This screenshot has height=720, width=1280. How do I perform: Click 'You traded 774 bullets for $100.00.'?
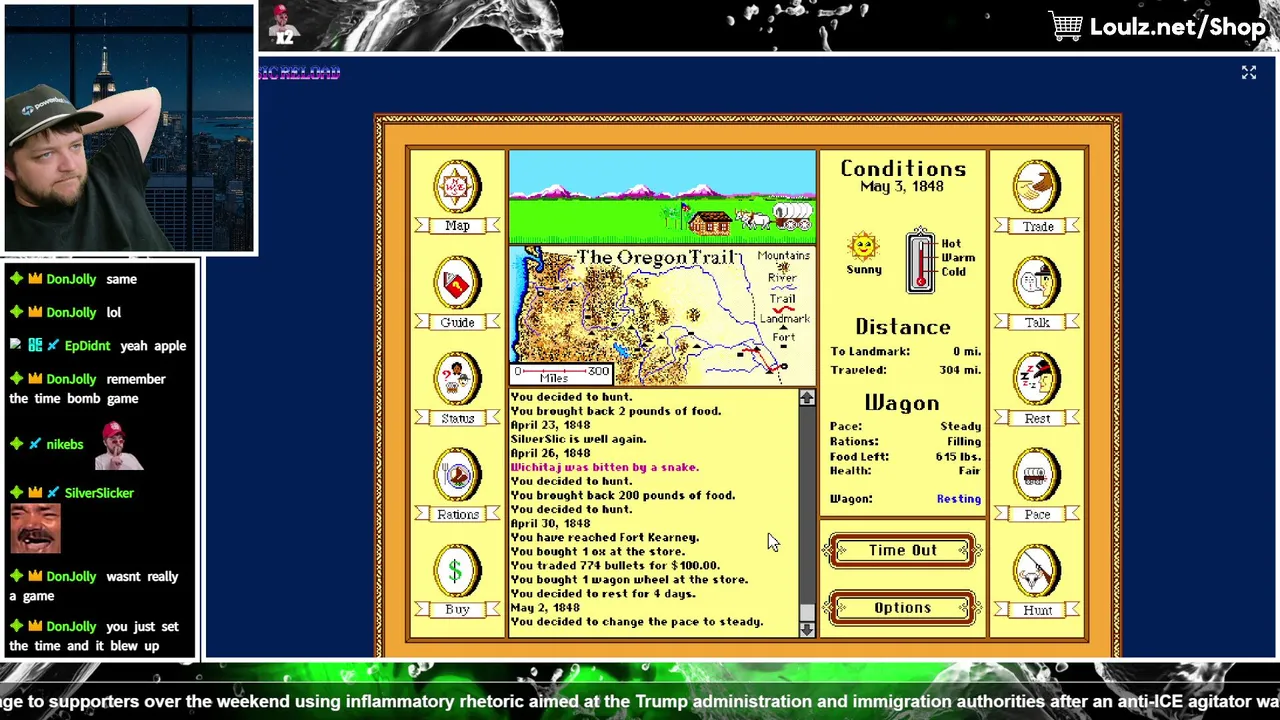[x=615, y=565]
